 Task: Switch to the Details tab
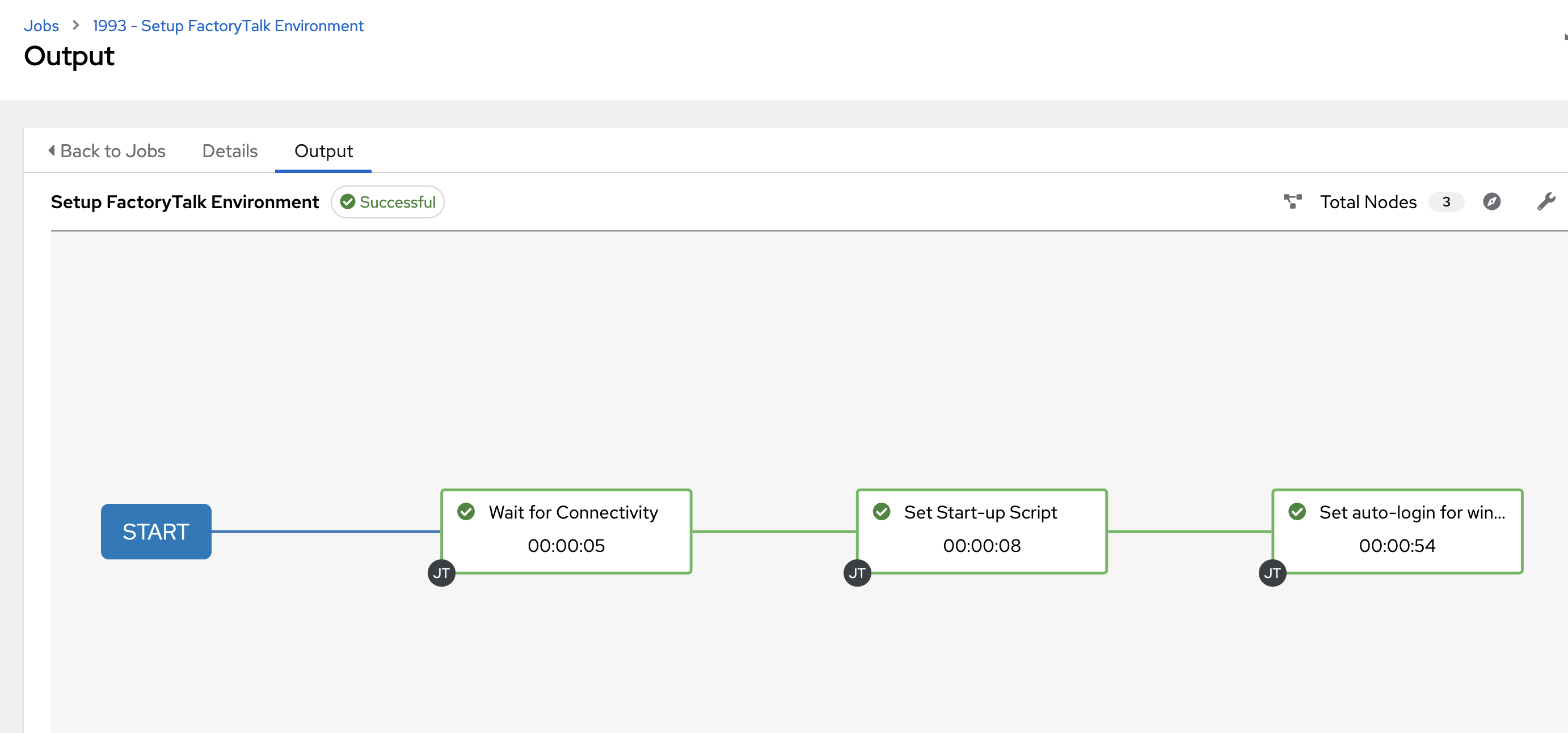pos(230,151)
